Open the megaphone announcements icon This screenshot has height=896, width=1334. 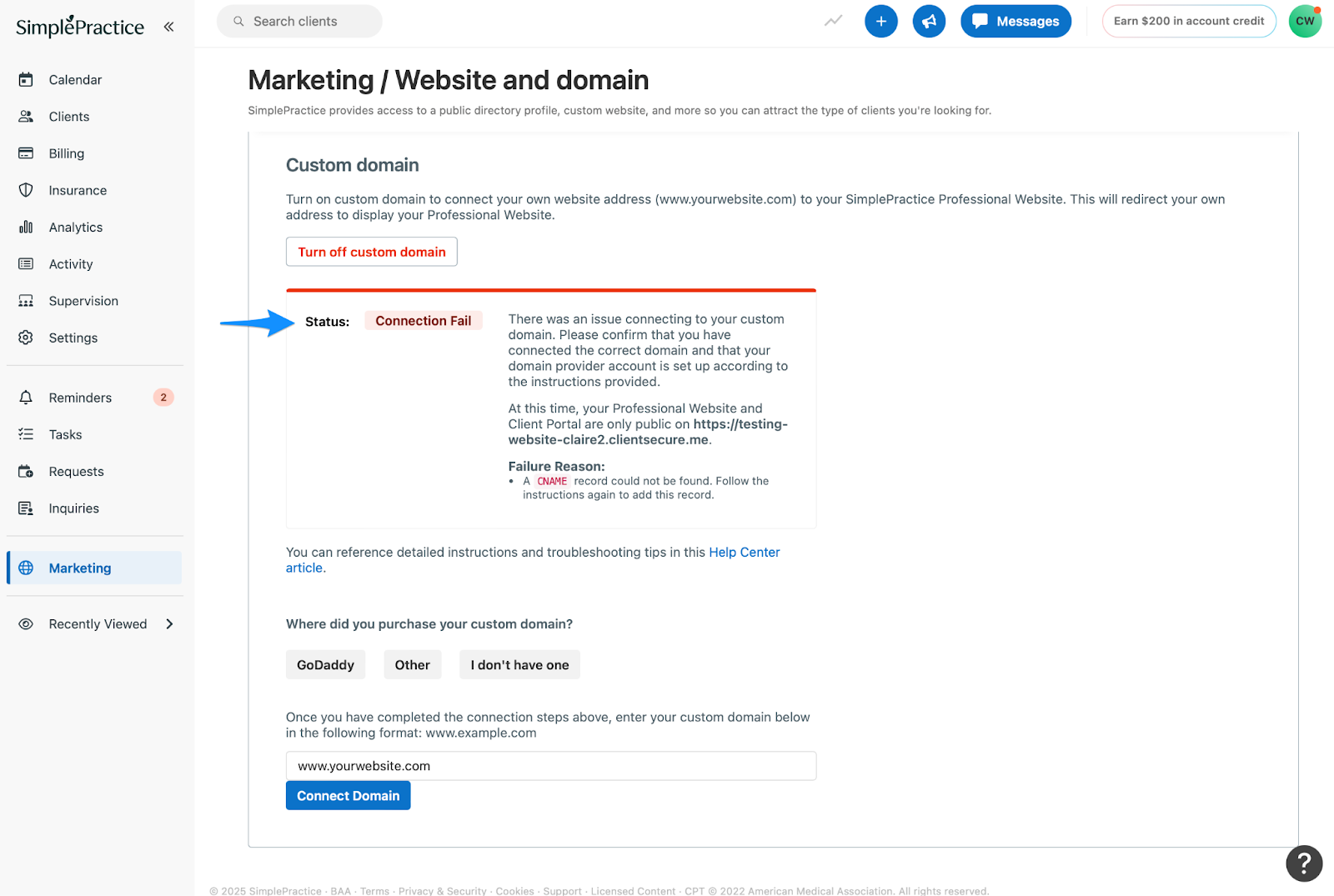pos(929,22)
